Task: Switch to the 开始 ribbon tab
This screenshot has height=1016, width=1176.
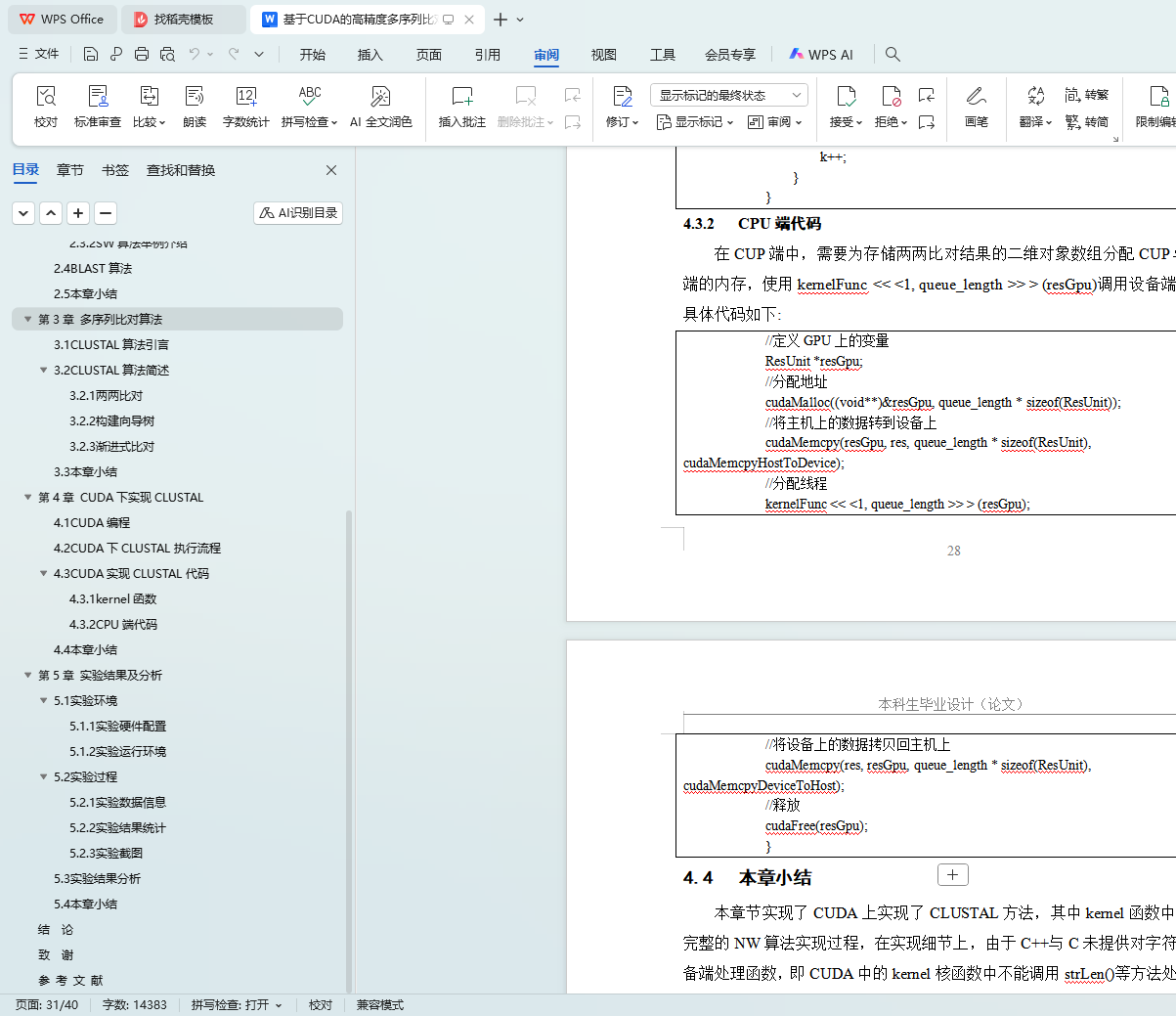Action: click(x=313, y=55)
